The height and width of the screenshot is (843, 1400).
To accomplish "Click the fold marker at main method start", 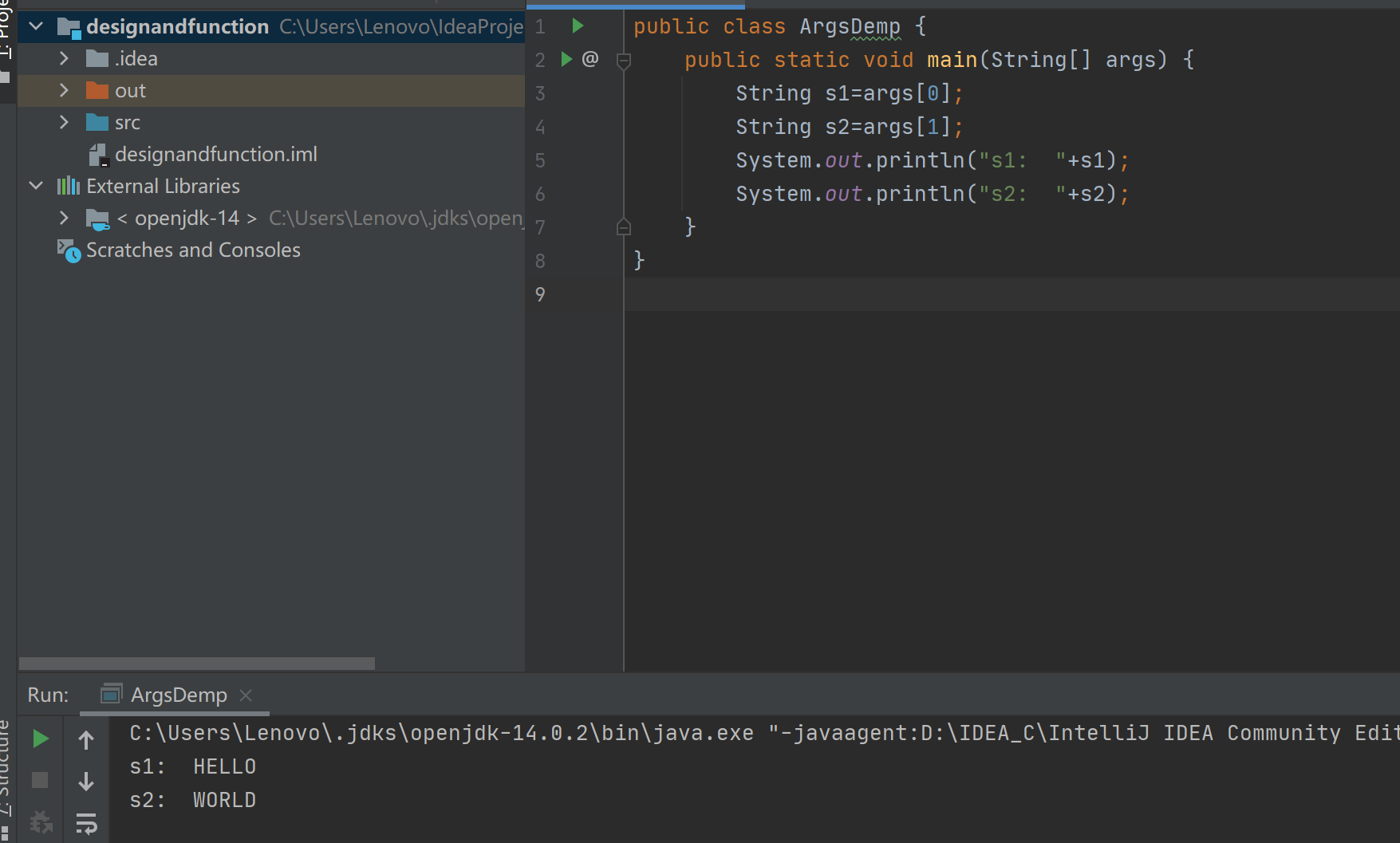I will pyautogui.click(x=624, y=61).
